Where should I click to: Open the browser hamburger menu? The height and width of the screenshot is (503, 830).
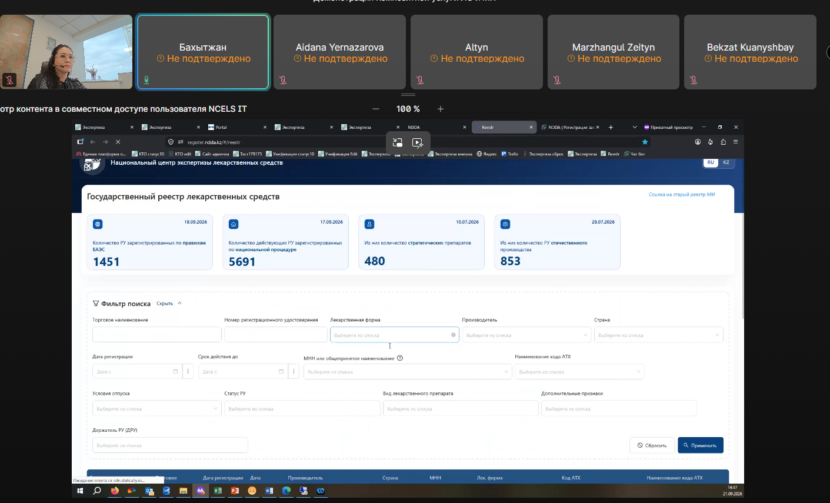(736, 142)
